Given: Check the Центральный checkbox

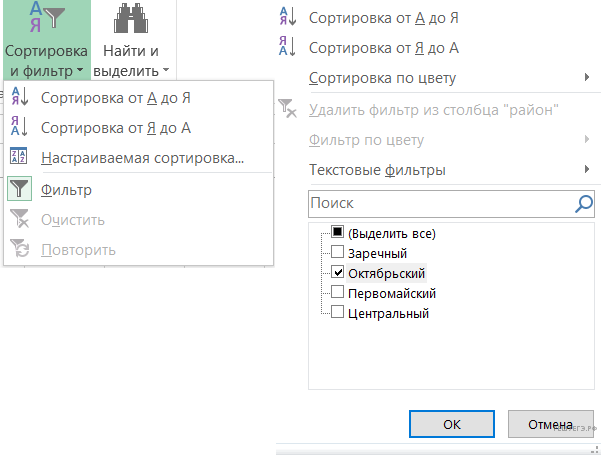Looking at the screenshot, I should pos(338,313).
